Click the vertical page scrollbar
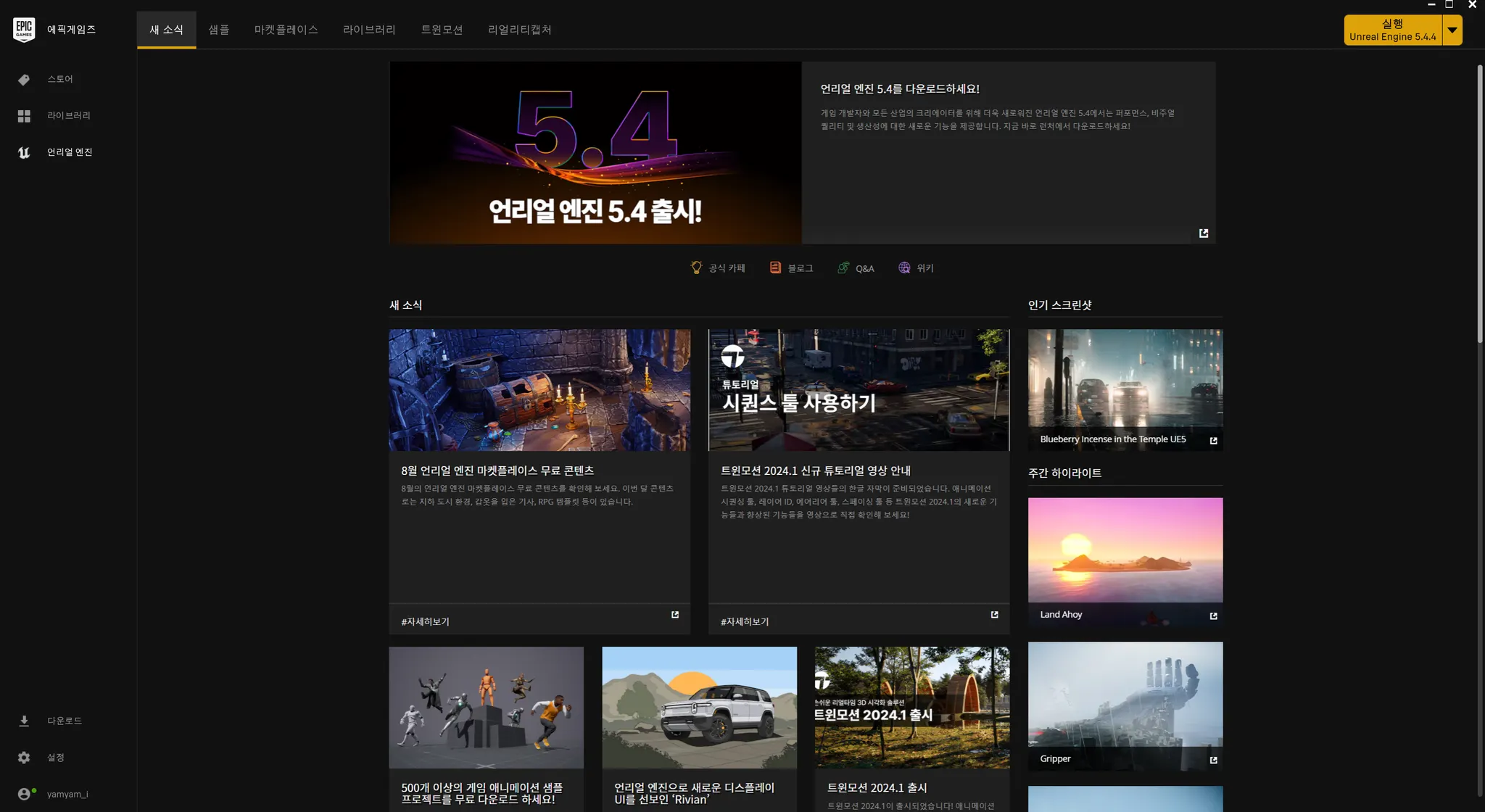 point(1480,203)
